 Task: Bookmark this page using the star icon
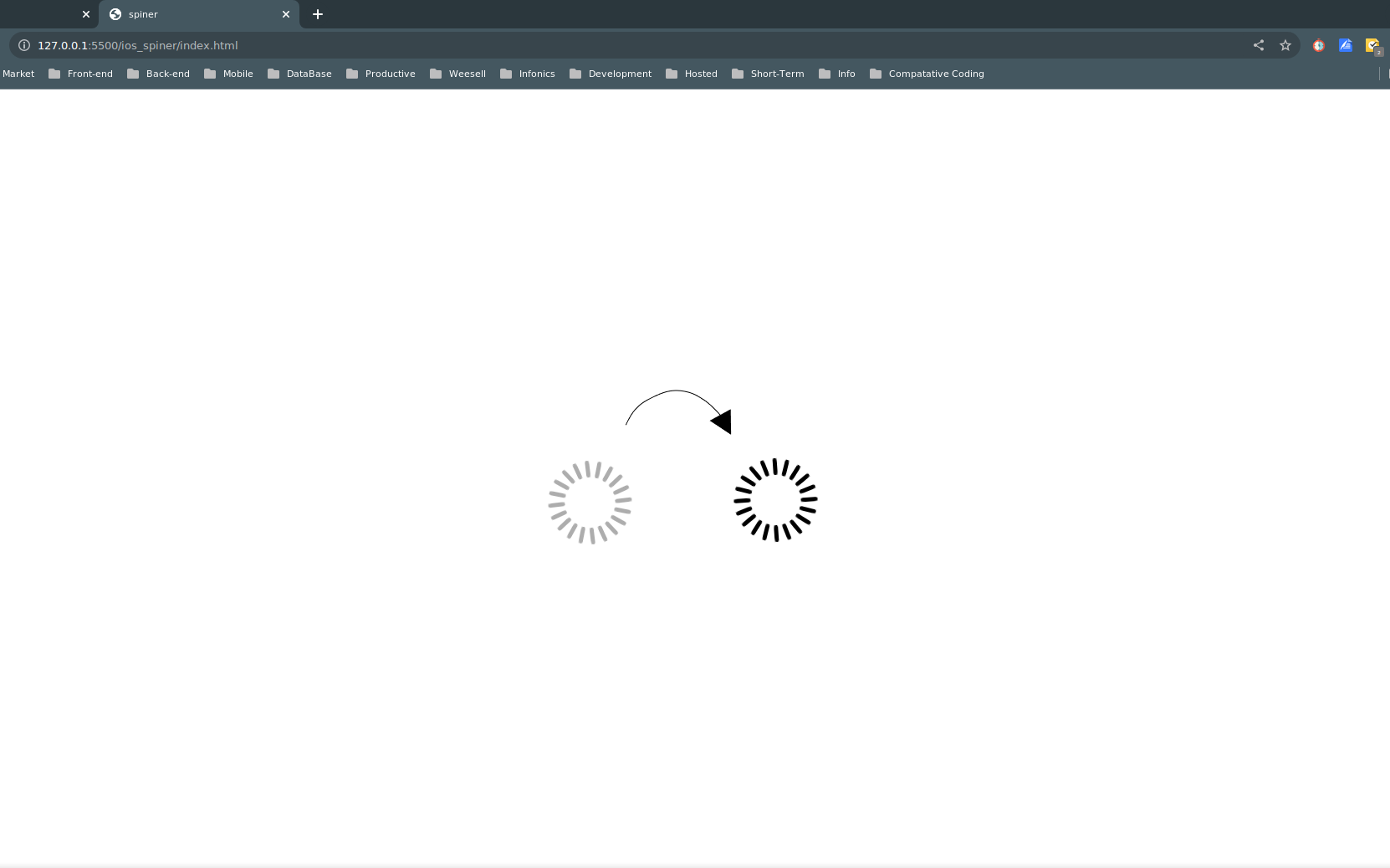[1285, 45]
